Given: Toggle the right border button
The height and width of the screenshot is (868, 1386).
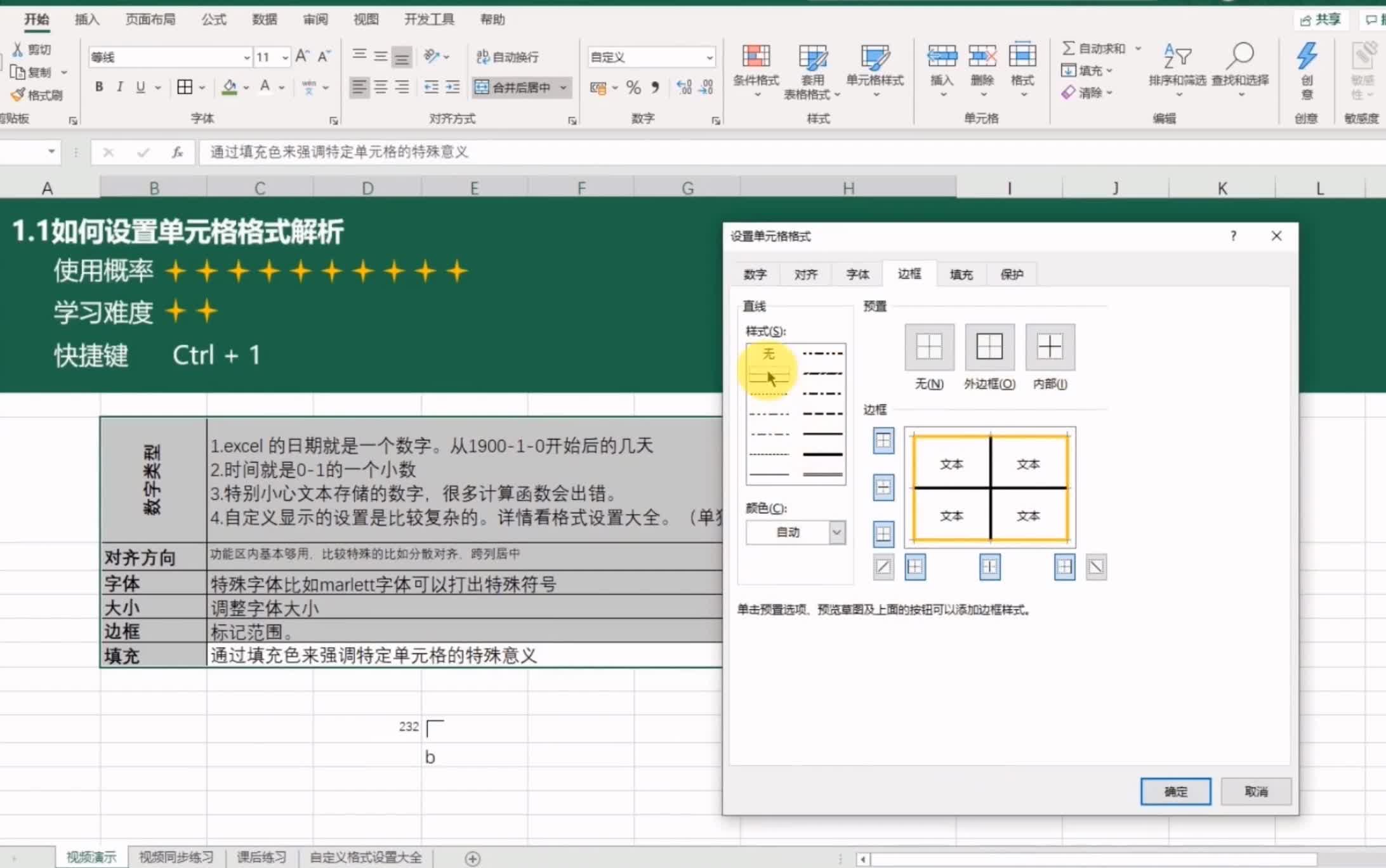Looking at the screenshot, I should pos(1064,567).
